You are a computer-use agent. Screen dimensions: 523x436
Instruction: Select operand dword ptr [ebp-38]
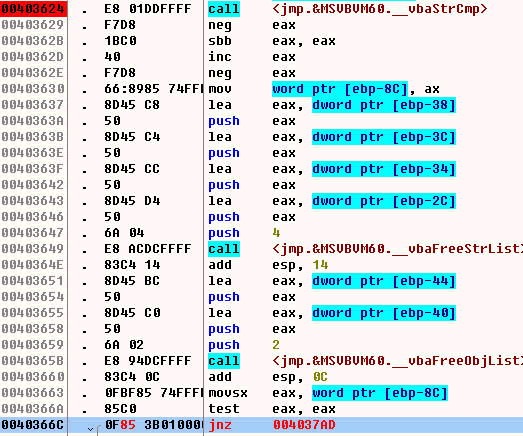384,105
